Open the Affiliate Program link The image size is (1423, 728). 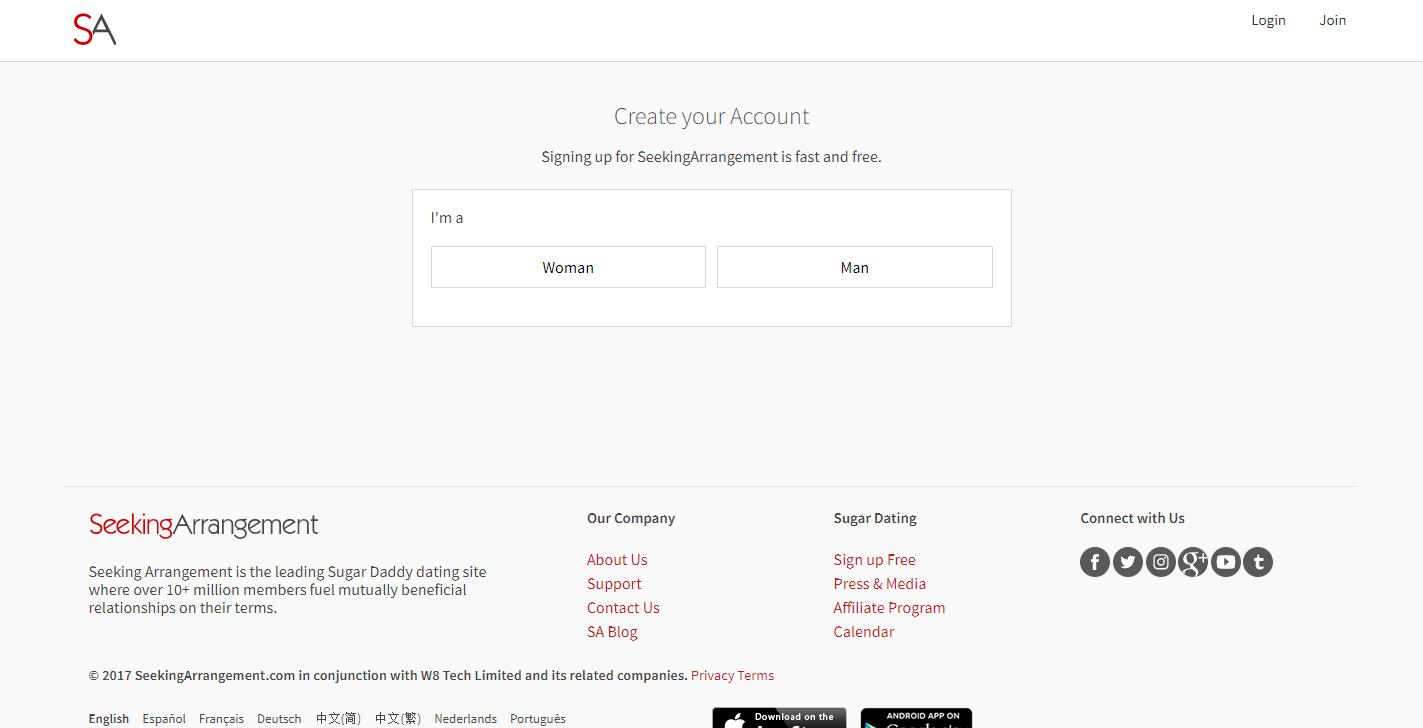pos(889,608)
